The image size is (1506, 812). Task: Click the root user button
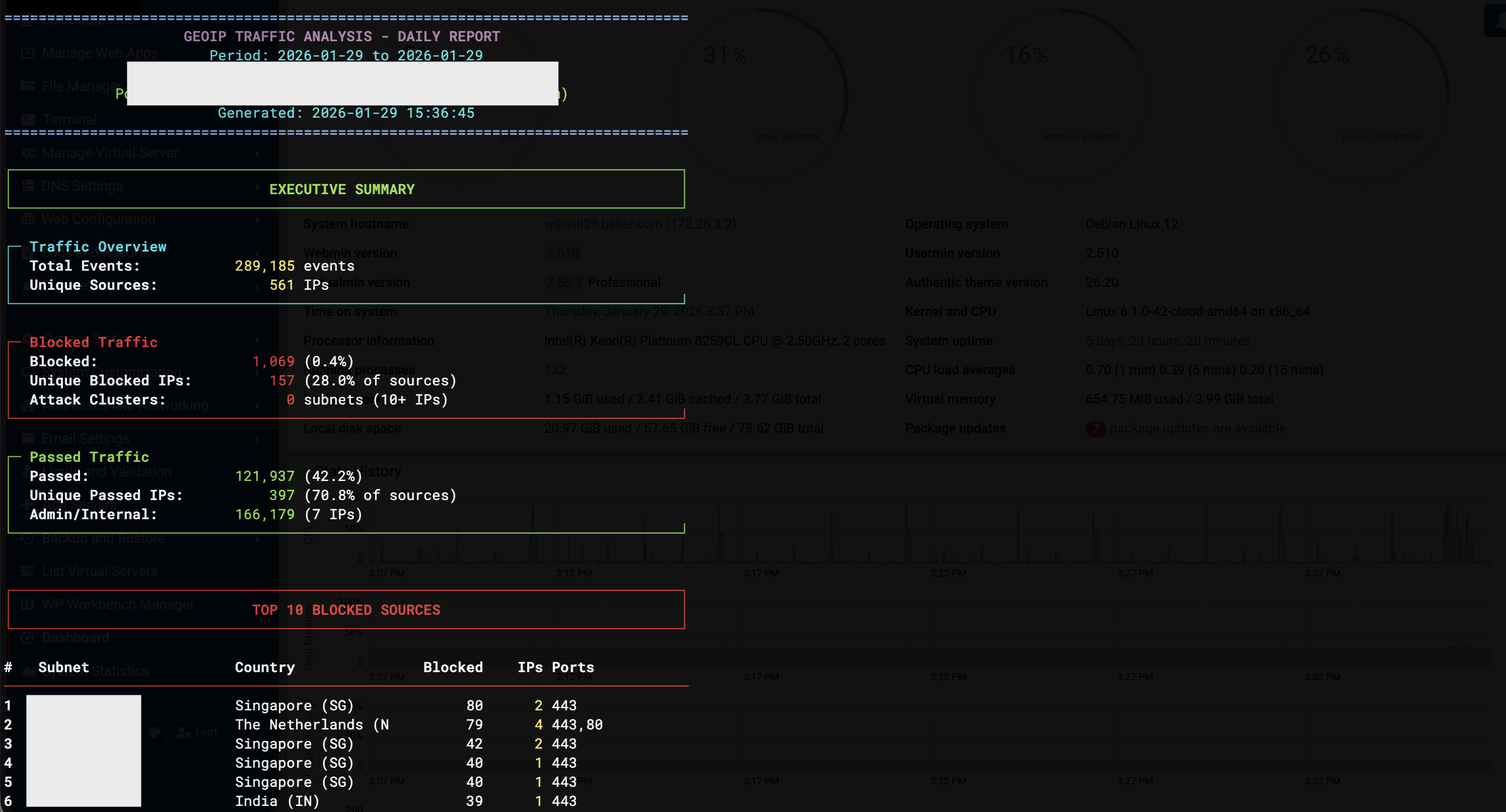198,733
